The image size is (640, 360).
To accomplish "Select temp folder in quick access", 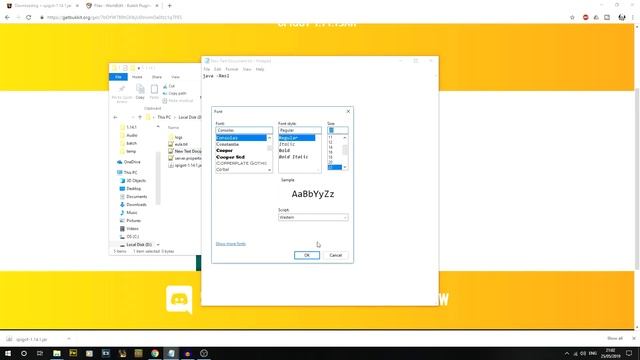I will click(x=128, y=151).
